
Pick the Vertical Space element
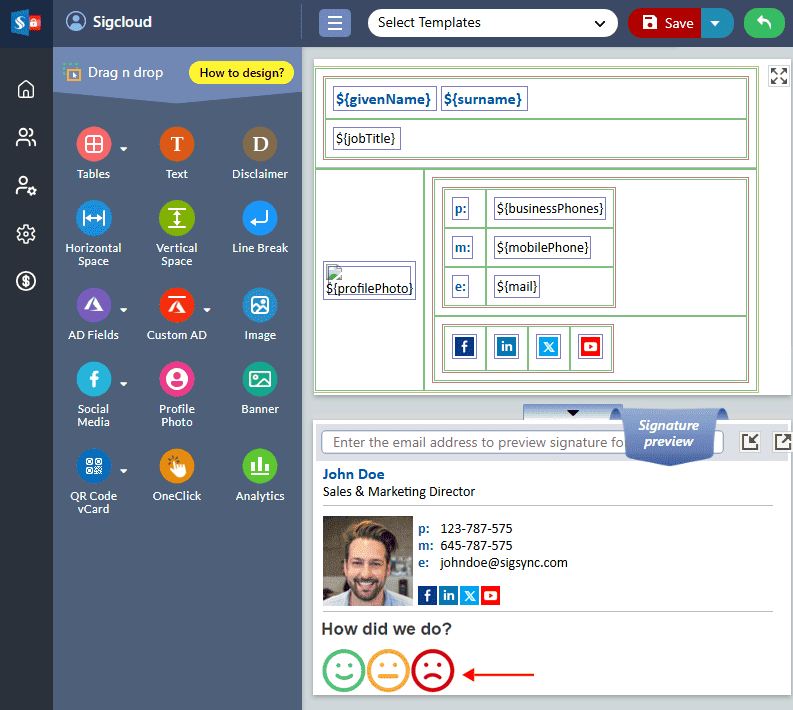176,219
